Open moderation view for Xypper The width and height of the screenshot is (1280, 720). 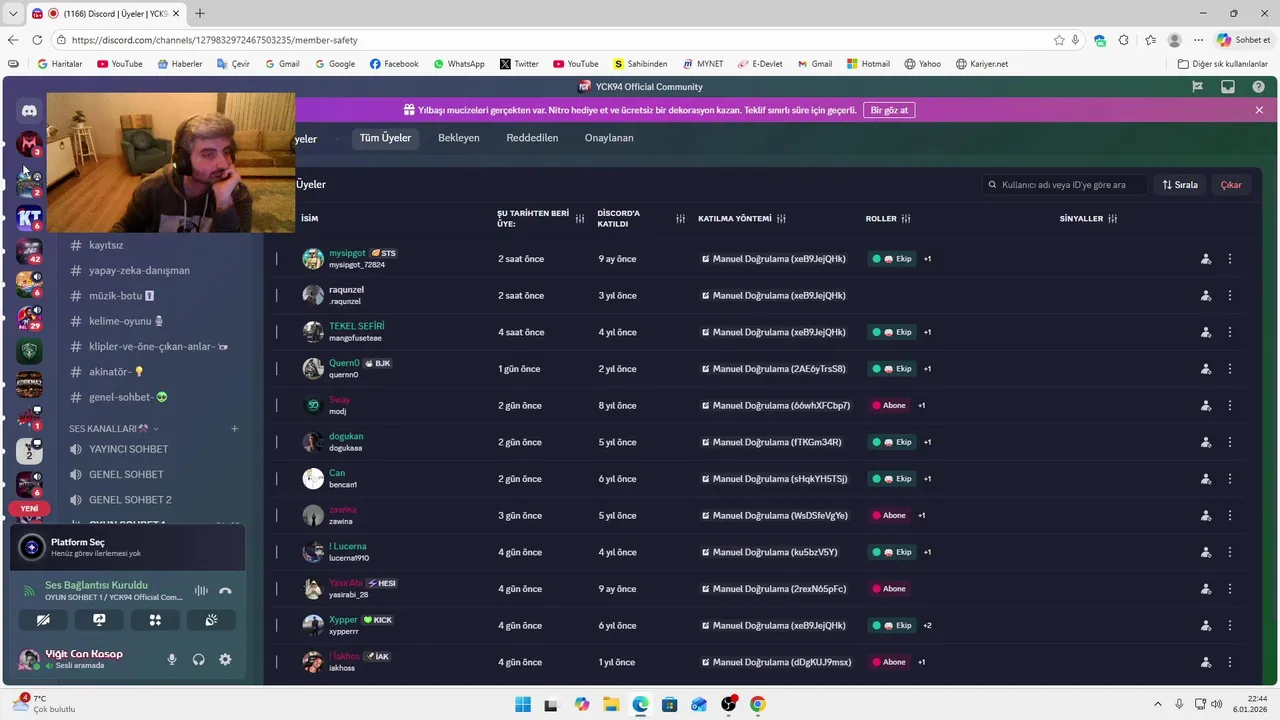pos(1206,625)
